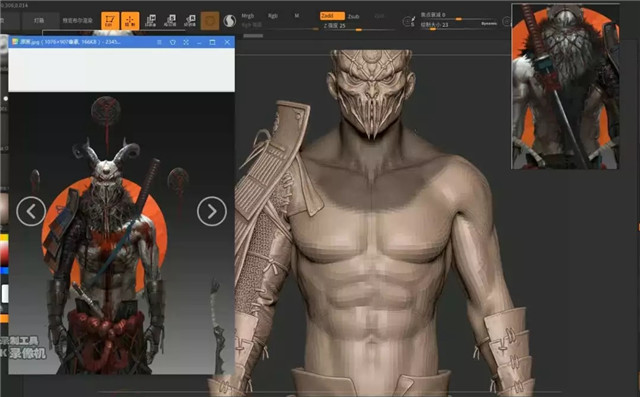
Task: Toggle the Zadd sculpt mode
Action: [x=332, y=16]
